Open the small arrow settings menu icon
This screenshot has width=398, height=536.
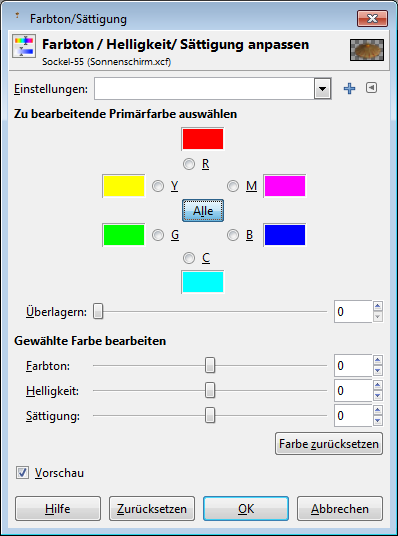coord(371,88)
